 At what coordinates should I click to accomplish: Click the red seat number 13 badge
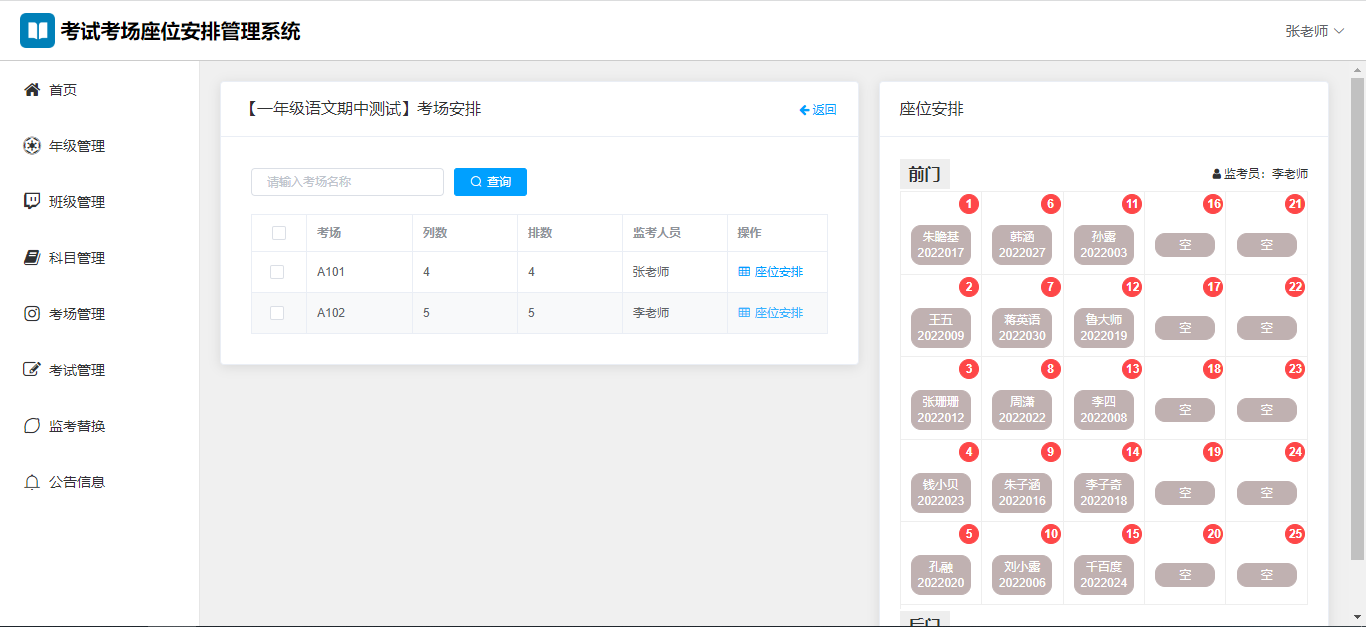click(1132, 369)
